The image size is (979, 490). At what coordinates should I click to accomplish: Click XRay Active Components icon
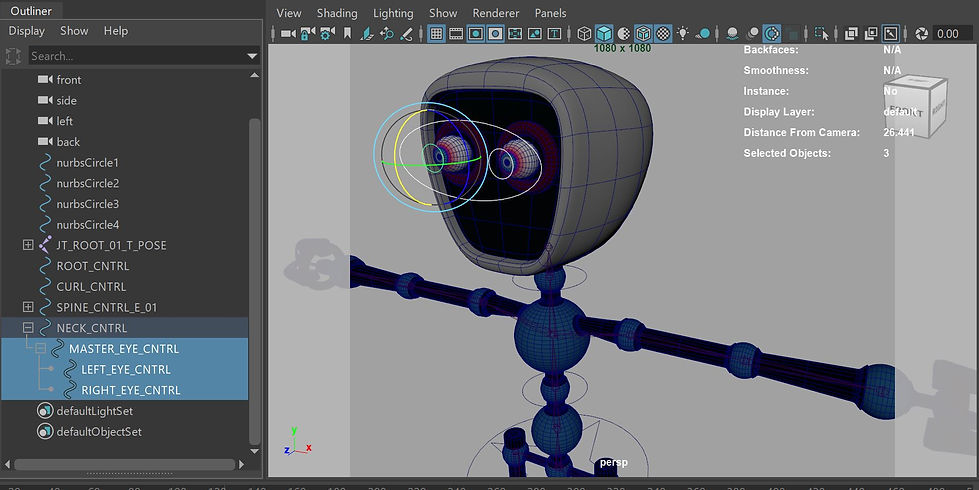(871, 34)
